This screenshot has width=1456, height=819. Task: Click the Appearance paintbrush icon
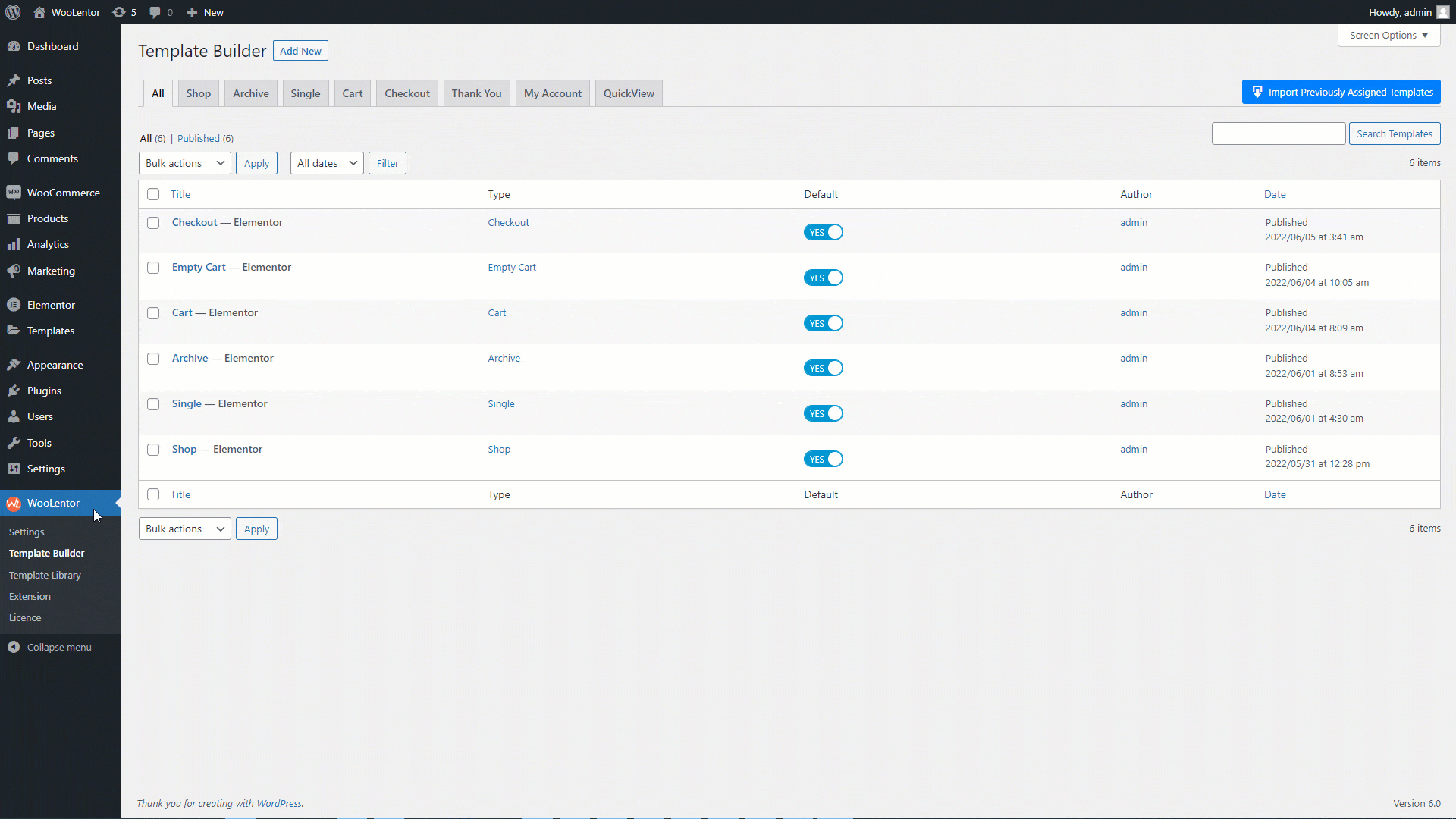point(14,365)
